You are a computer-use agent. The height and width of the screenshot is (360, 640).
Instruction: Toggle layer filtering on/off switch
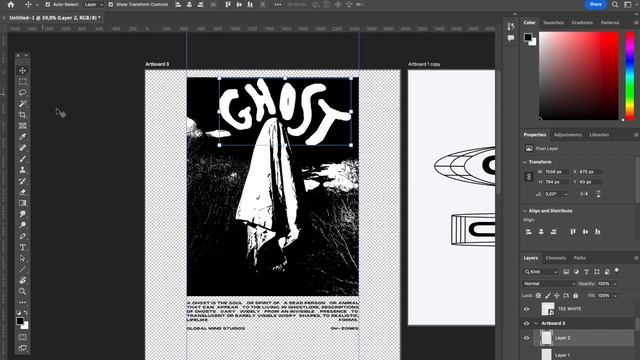coord(617,271)
